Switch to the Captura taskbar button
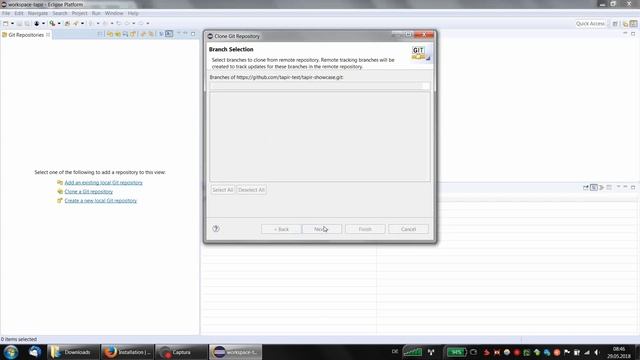This screenshot has width=640, height=360. (x=181, y=352)
